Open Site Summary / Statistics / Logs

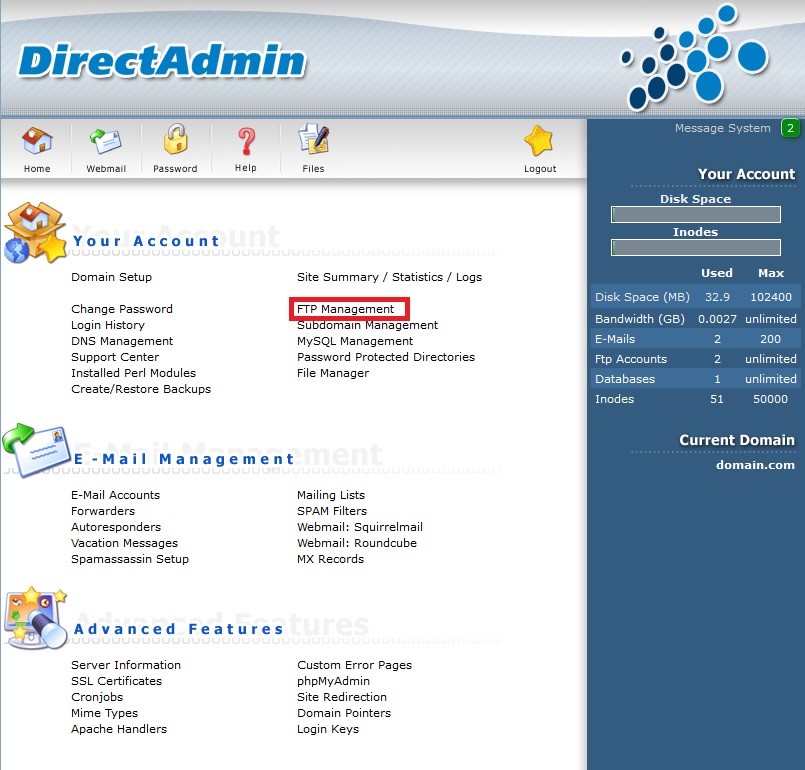coord(389,277)
